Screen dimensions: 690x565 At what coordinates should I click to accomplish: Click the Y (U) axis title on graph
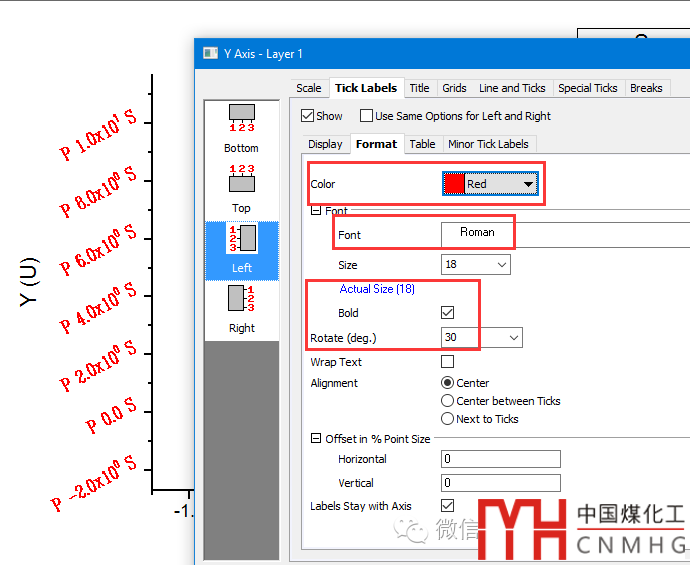[29, 282]
